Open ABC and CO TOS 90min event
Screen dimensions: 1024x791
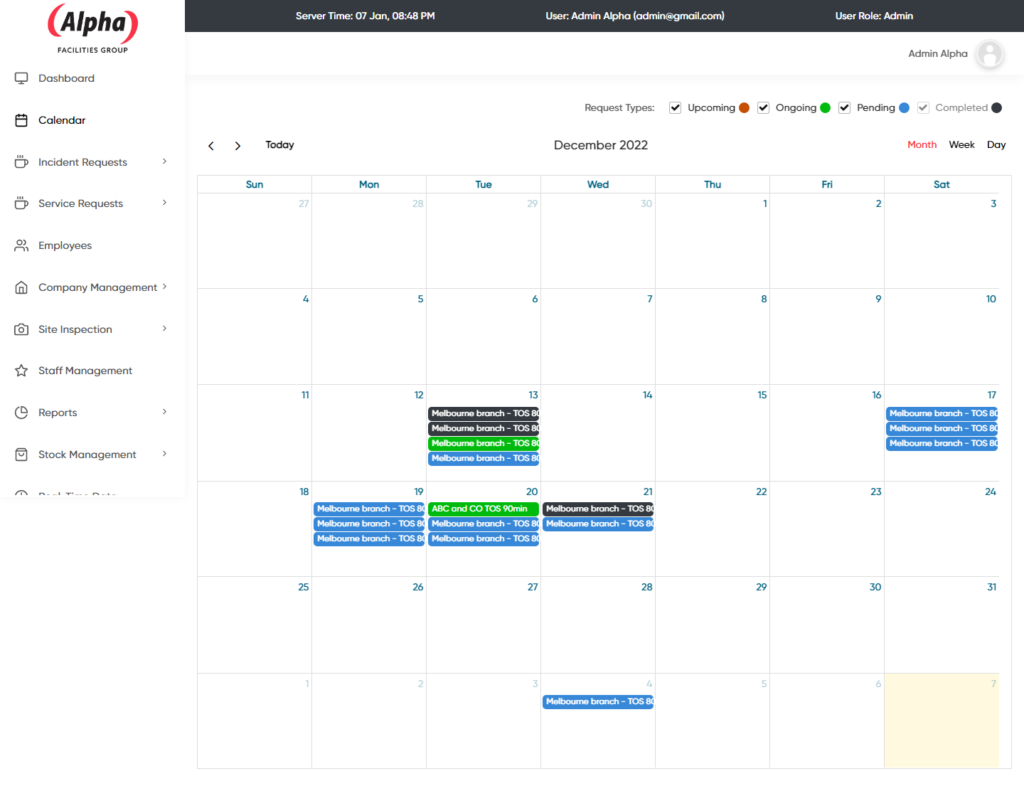pos(483,509)
